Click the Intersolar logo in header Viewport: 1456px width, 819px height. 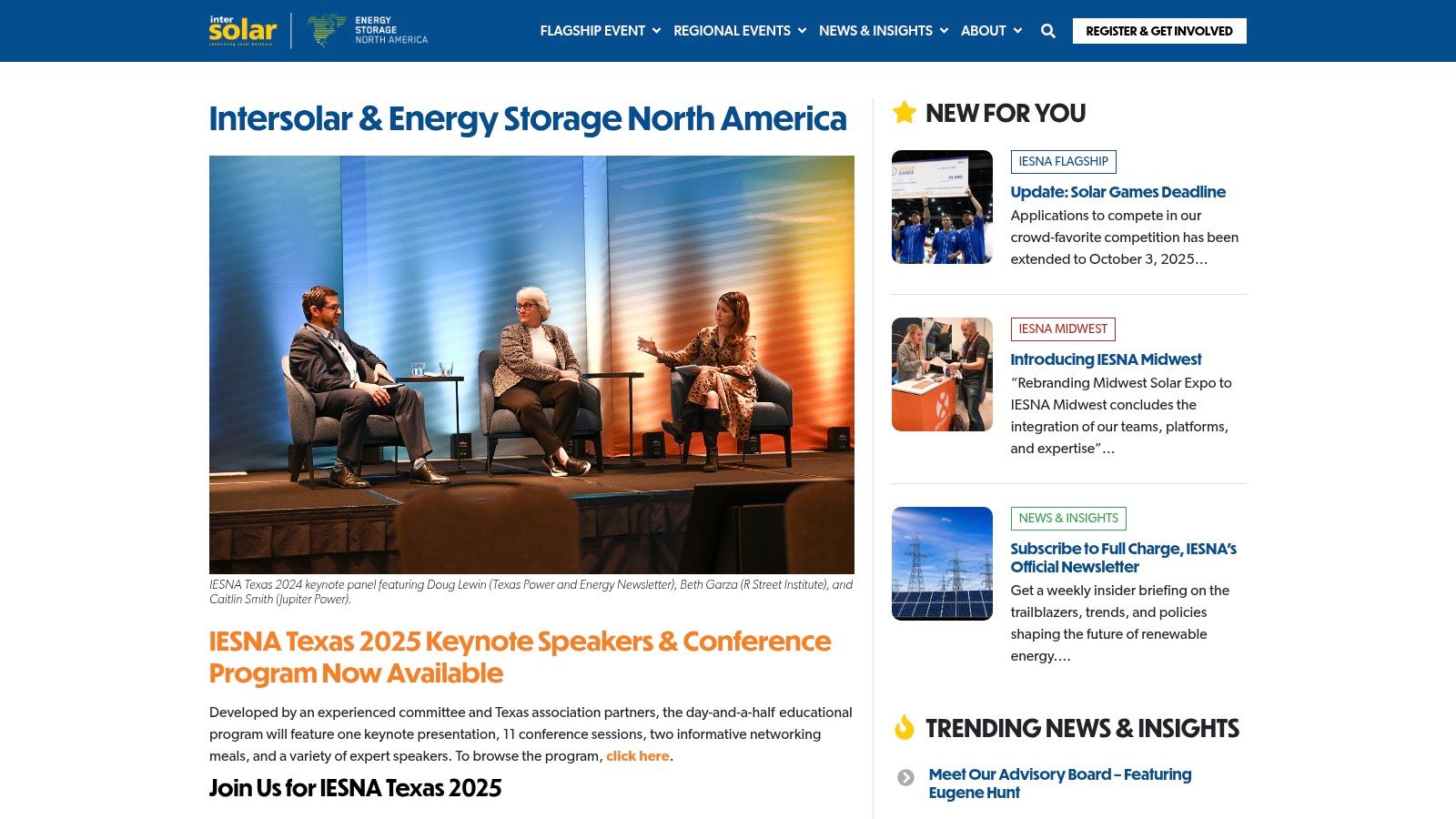[242, 30]
